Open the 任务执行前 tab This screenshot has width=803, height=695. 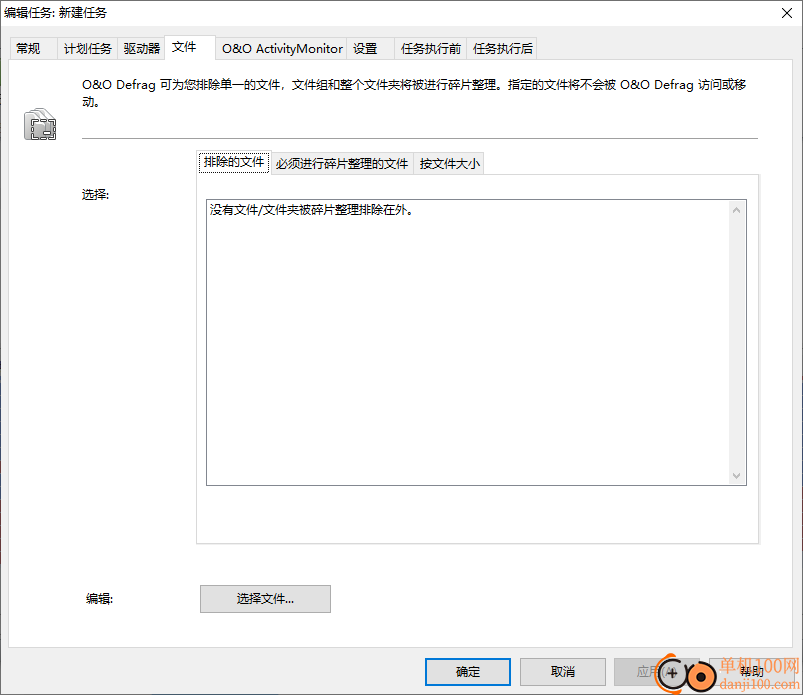[431, 49]
